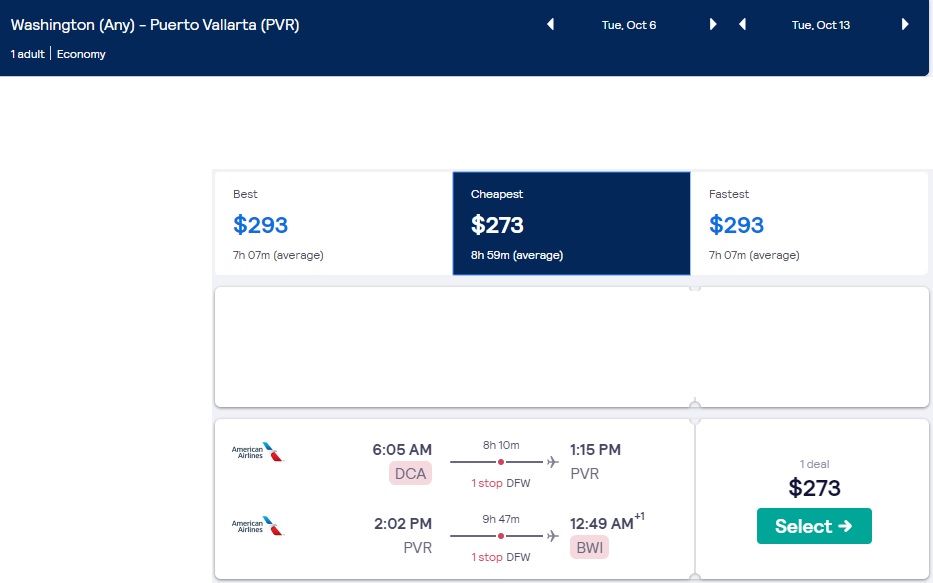View 1 stop DFW details on the return flight
The height and width of the screenshot is (583, 933).
click(500, 557)
